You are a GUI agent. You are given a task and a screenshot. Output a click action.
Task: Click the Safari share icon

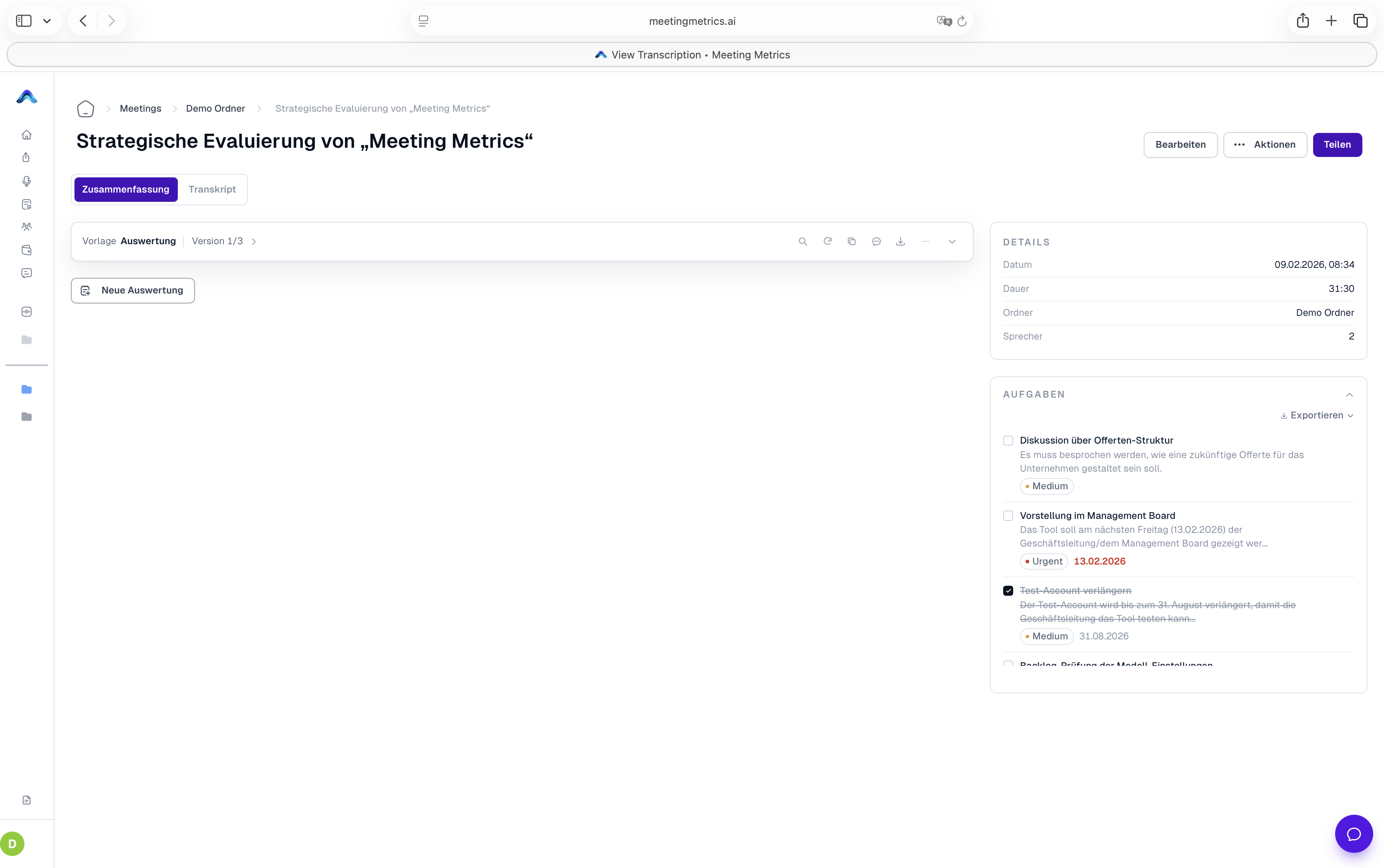[x=1303, y=21]
